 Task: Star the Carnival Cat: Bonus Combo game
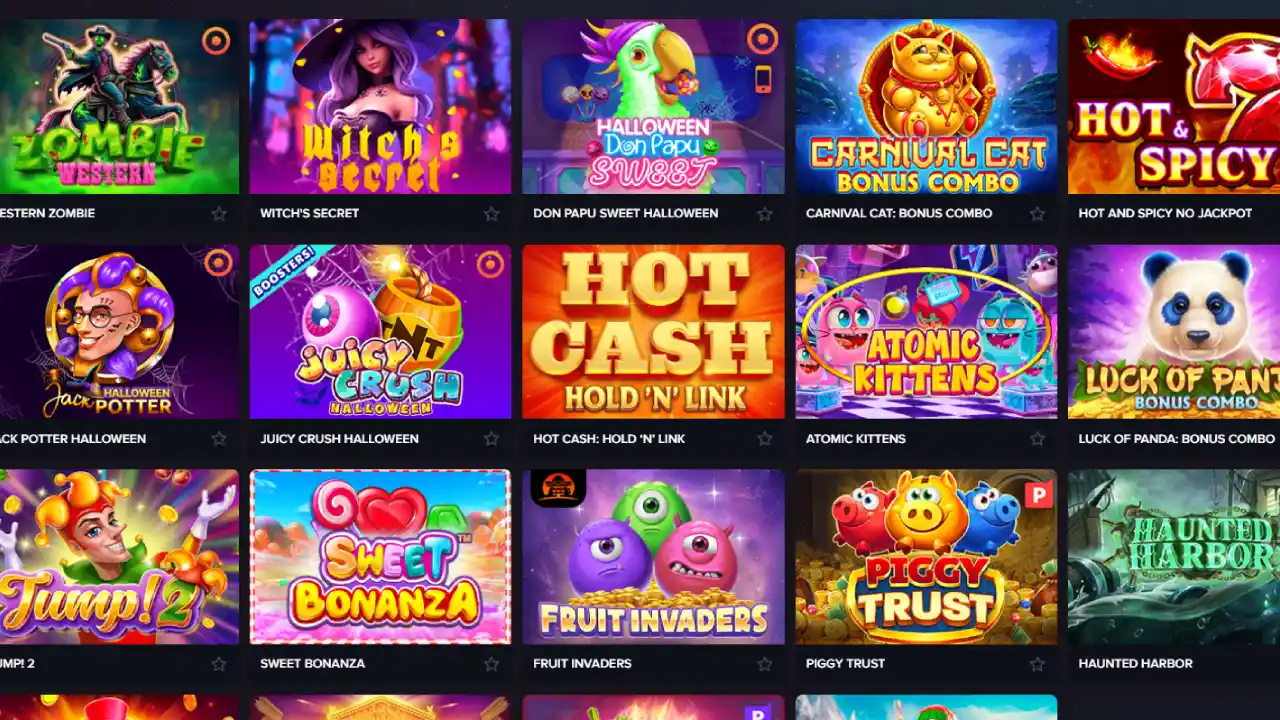pyautogui.click(x=1037, y=213)
